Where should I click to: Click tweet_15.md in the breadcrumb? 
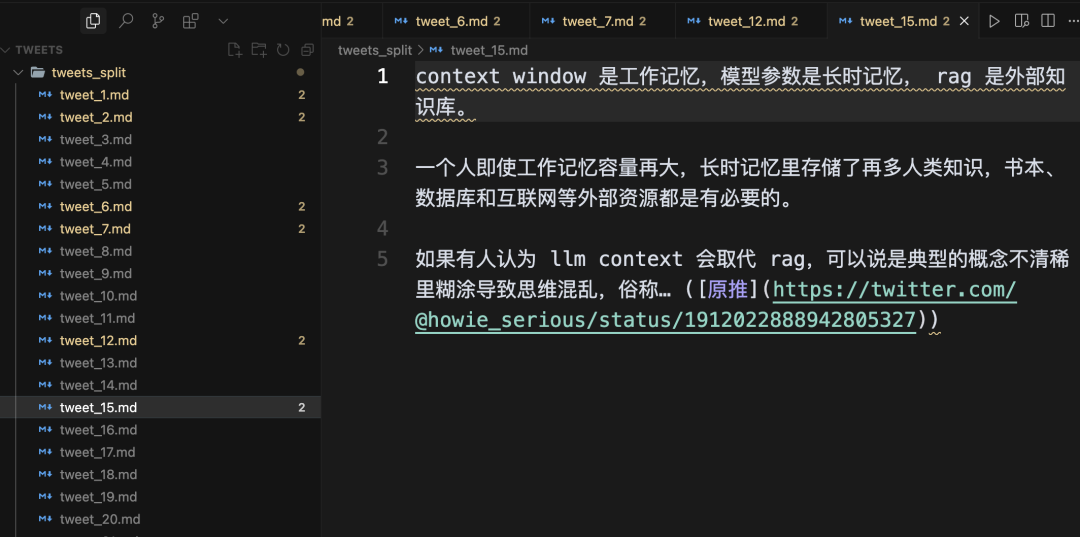489,50
